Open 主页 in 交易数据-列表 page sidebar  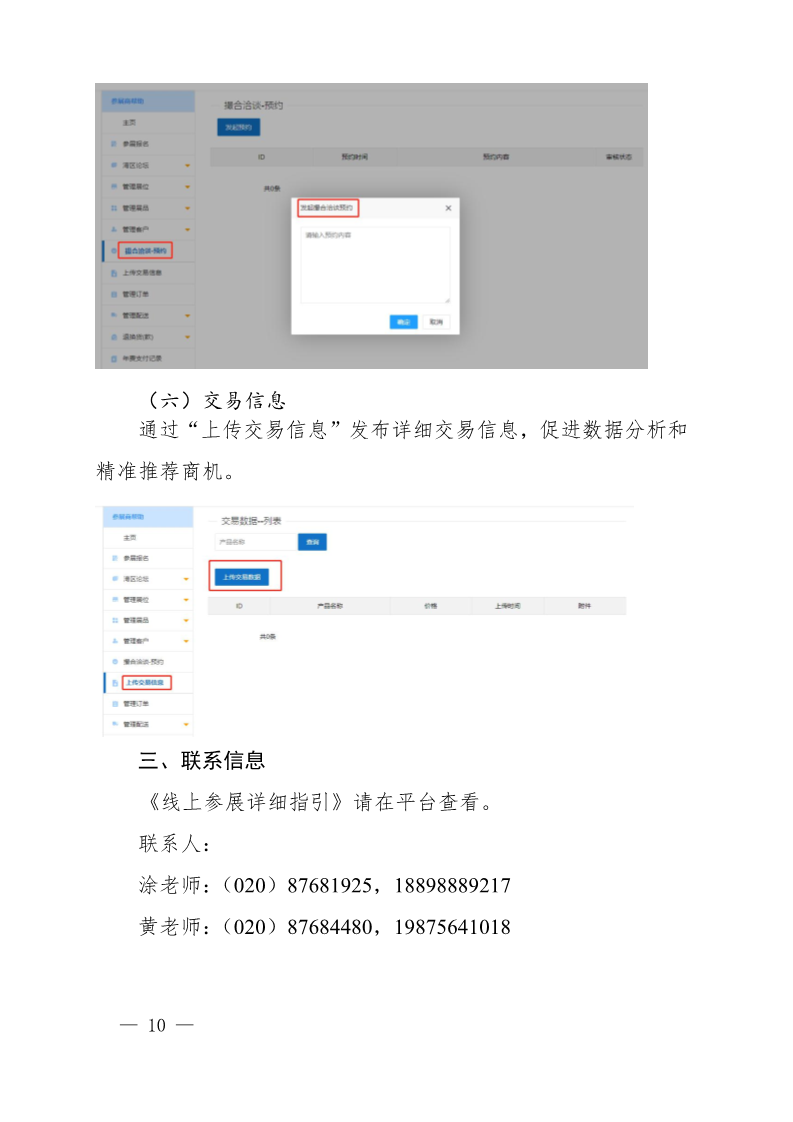coord(130,538)
